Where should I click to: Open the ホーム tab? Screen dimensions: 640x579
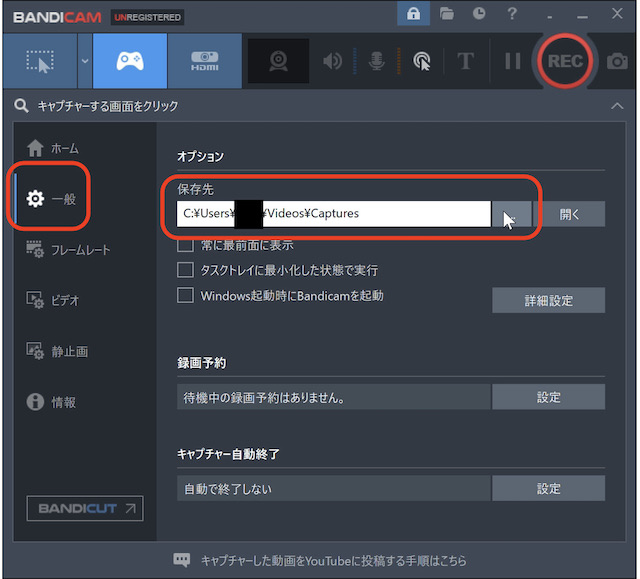click(x=53, y=148)
